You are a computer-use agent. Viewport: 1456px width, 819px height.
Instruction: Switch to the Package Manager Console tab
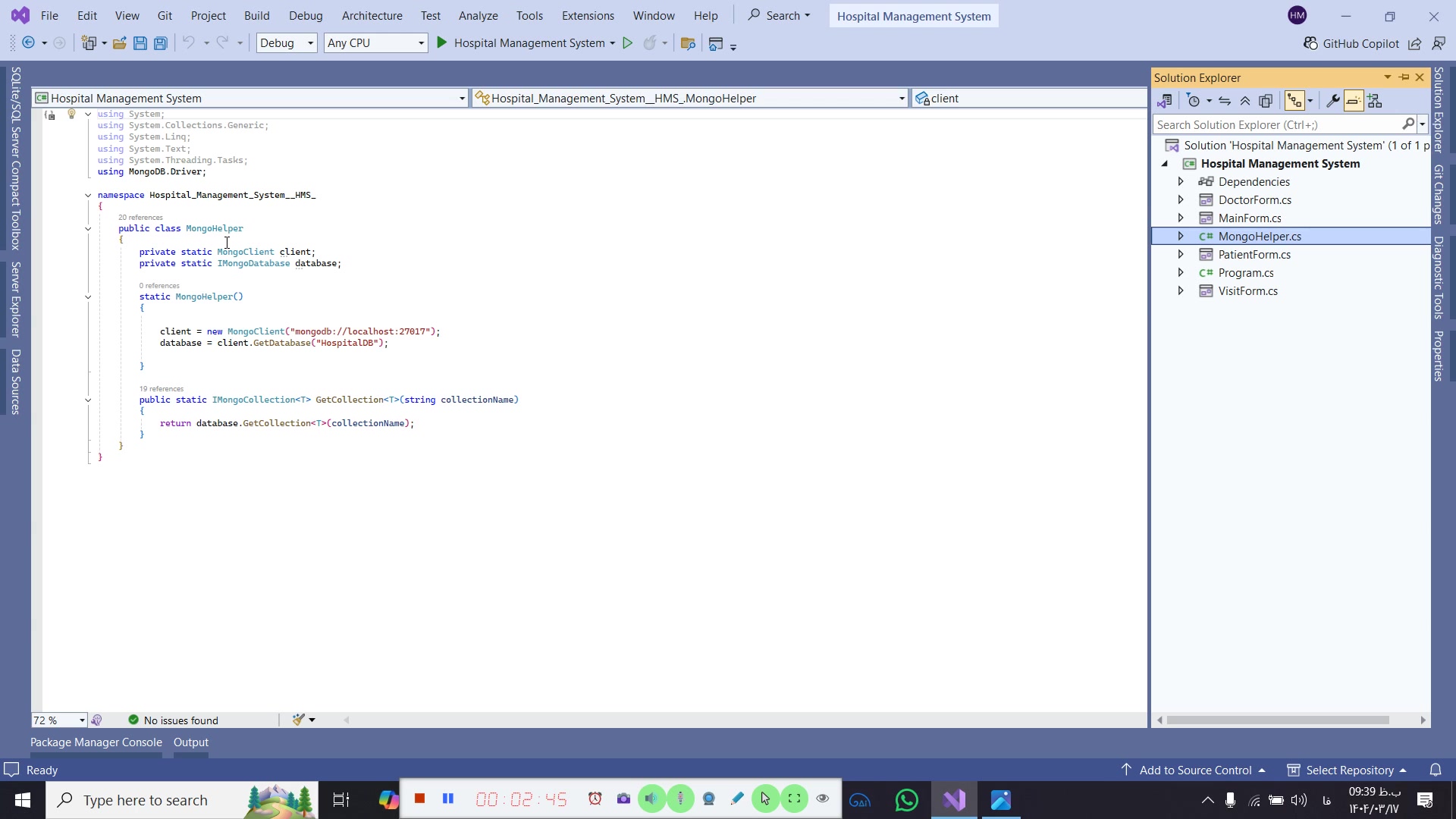tap(96, 742)
